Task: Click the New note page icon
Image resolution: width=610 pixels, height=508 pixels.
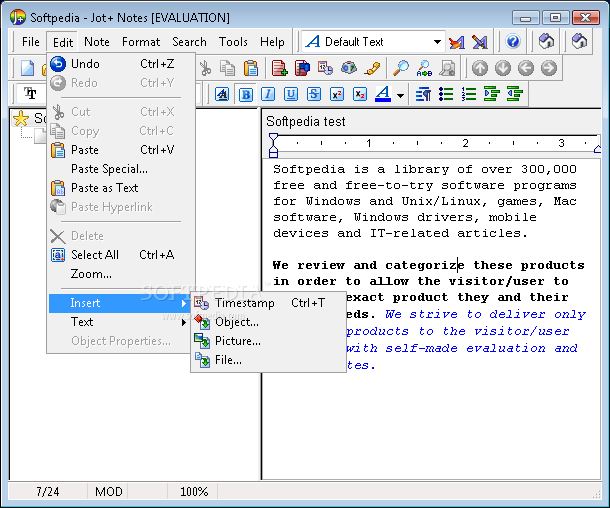Action: click(x=27, y=68)
